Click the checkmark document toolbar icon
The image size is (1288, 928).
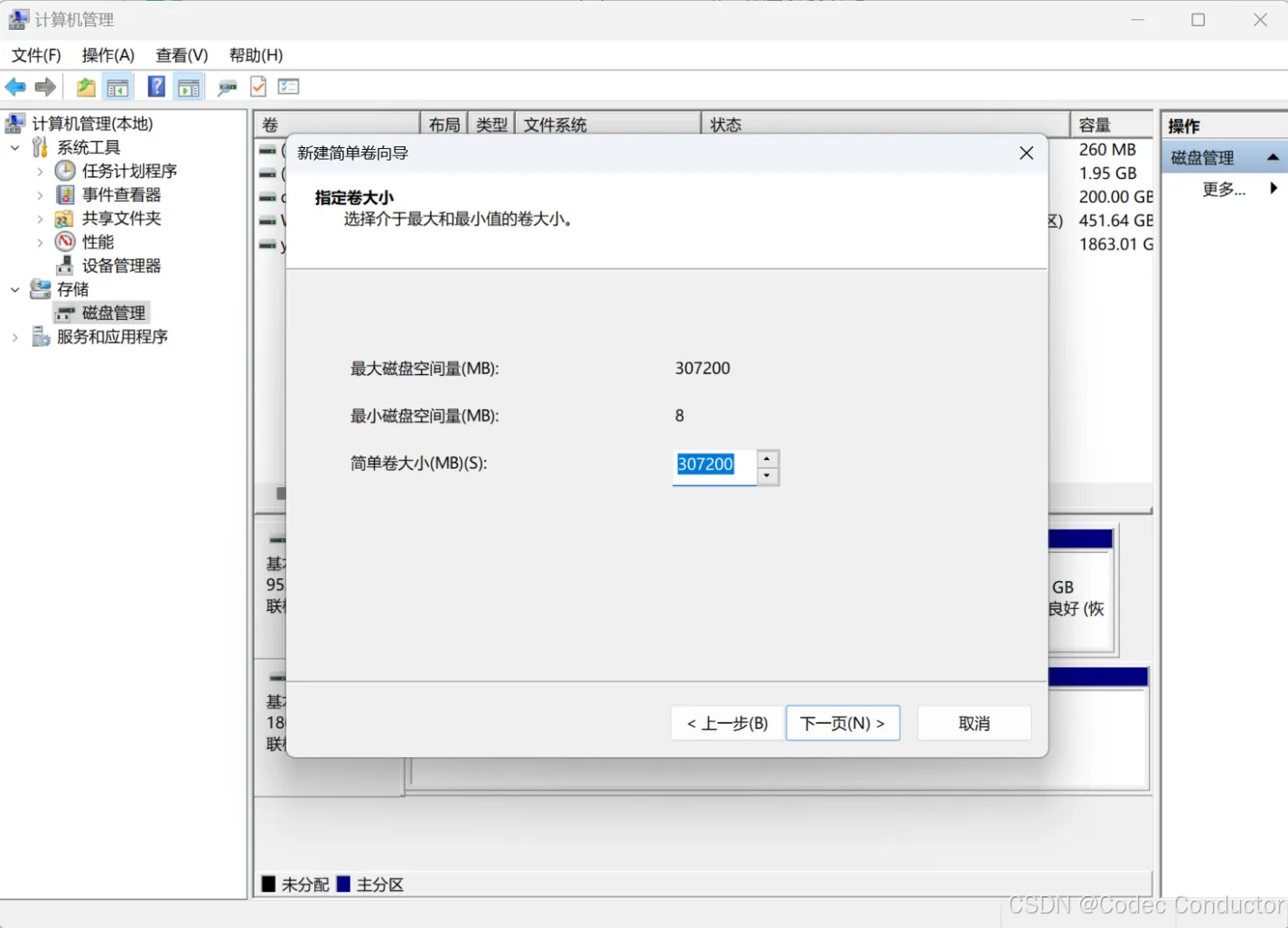click(258, 87)
